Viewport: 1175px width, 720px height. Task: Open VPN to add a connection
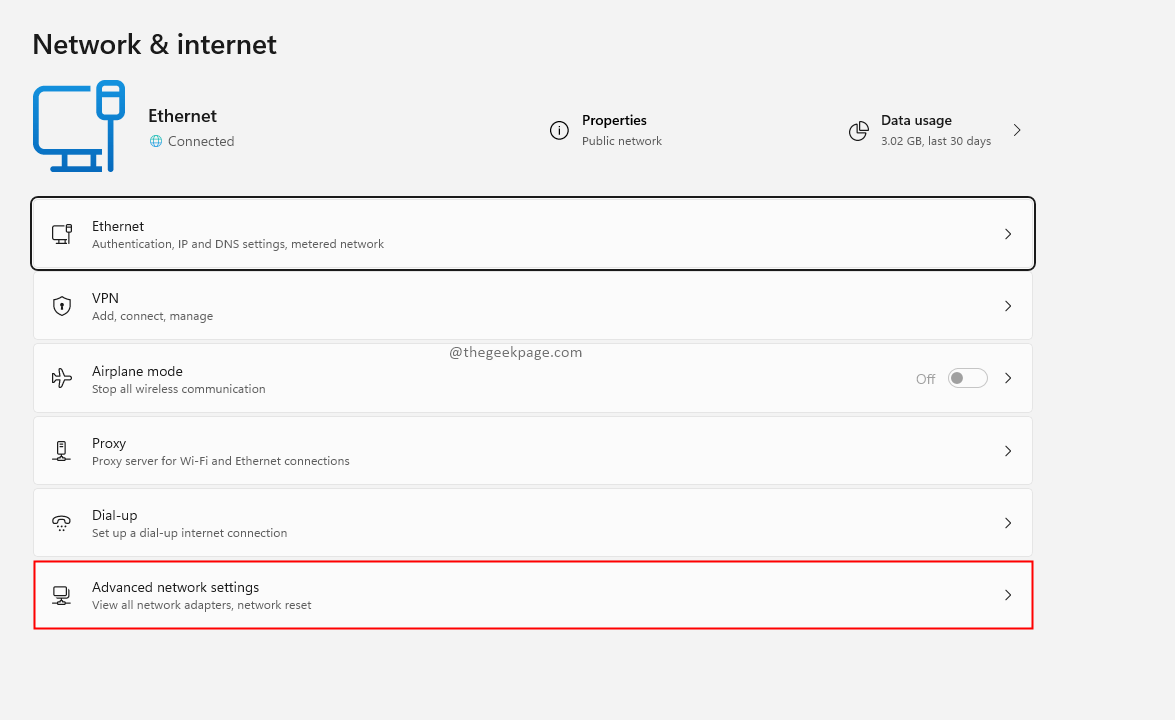coord(533,305)
